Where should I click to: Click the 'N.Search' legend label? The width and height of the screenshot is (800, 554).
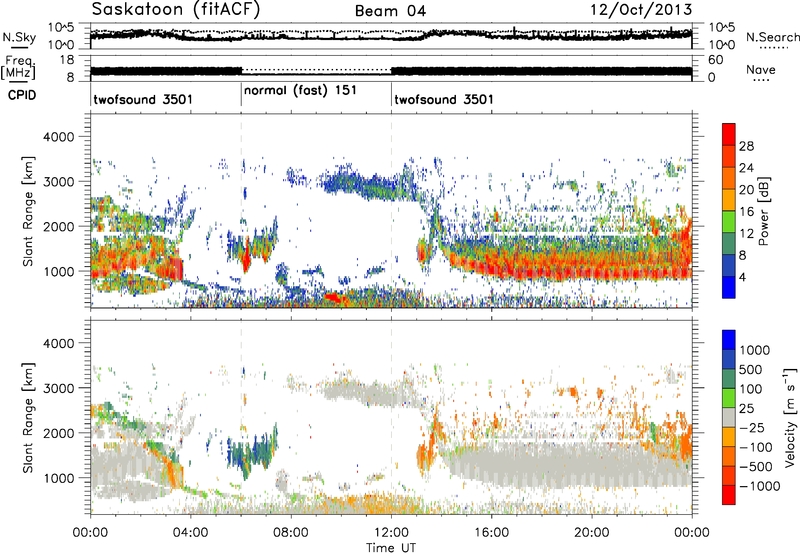[x=772, y=37]
